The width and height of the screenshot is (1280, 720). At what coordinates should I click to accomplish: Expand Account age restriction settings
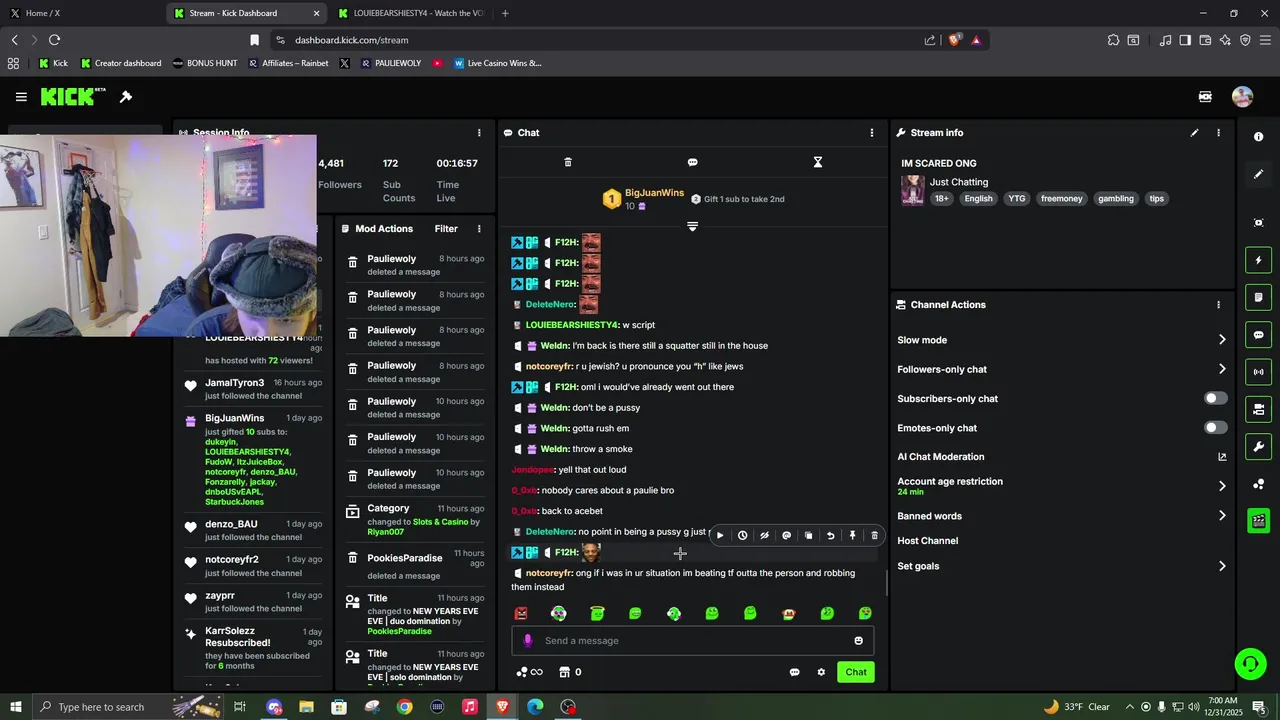point(1221,486)
